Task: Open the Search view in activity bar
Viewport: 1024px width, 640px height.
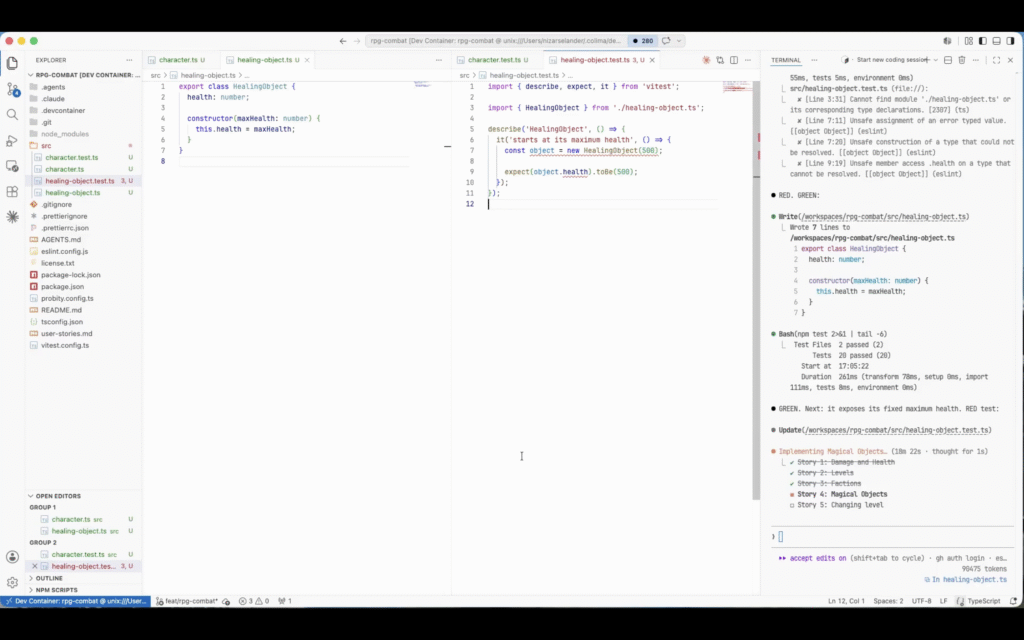Action: (x=12, y=115)
